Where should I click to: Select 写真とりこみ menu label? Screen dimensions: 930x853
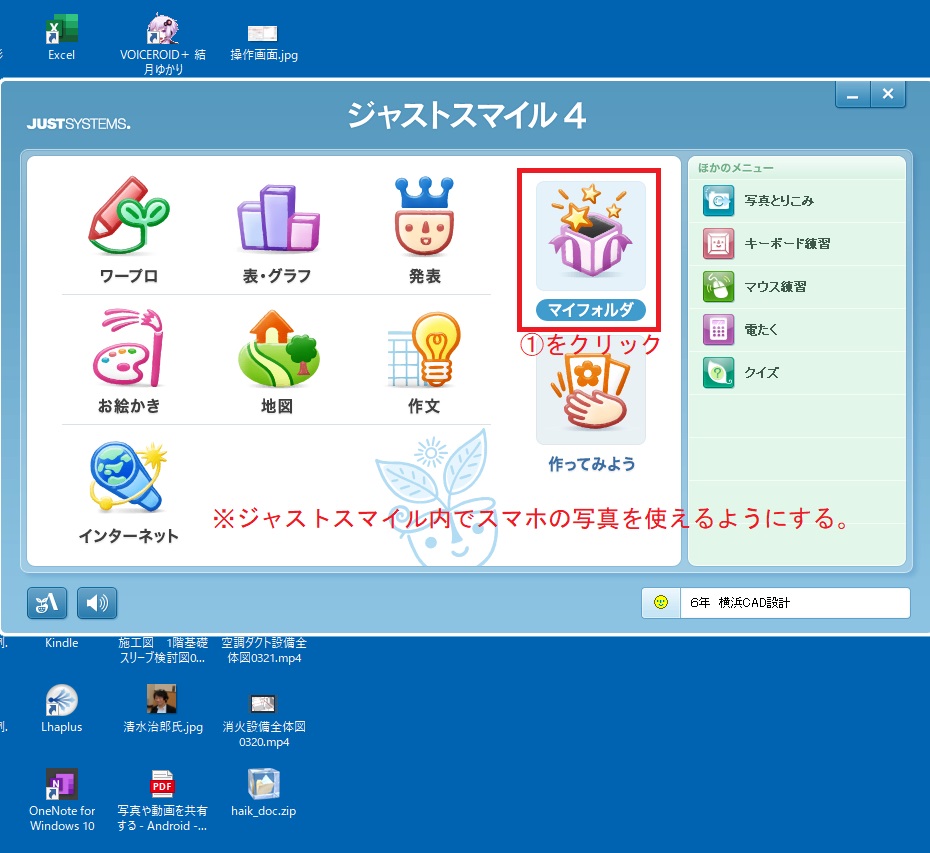[779, 201]
